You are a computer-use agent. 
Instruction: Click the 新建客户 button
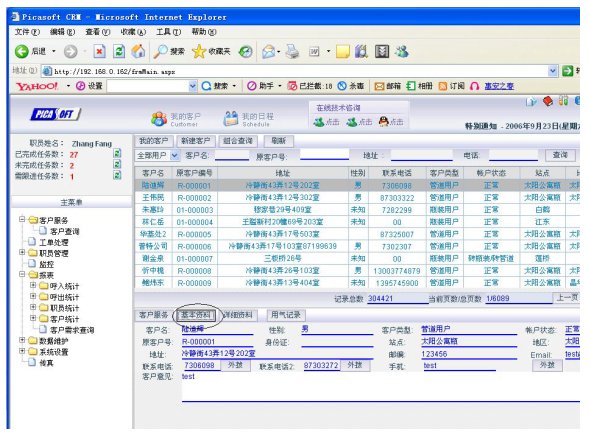click(195, 141)
